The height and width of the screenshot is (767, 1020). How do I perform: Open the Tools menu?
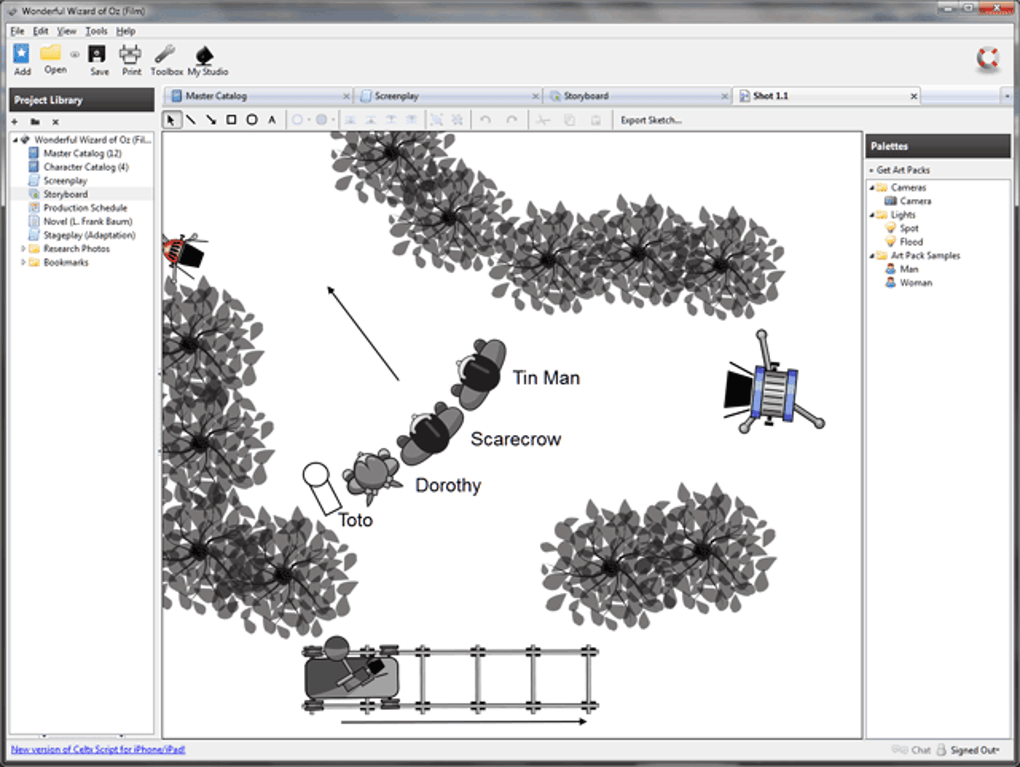pos(96,31)
